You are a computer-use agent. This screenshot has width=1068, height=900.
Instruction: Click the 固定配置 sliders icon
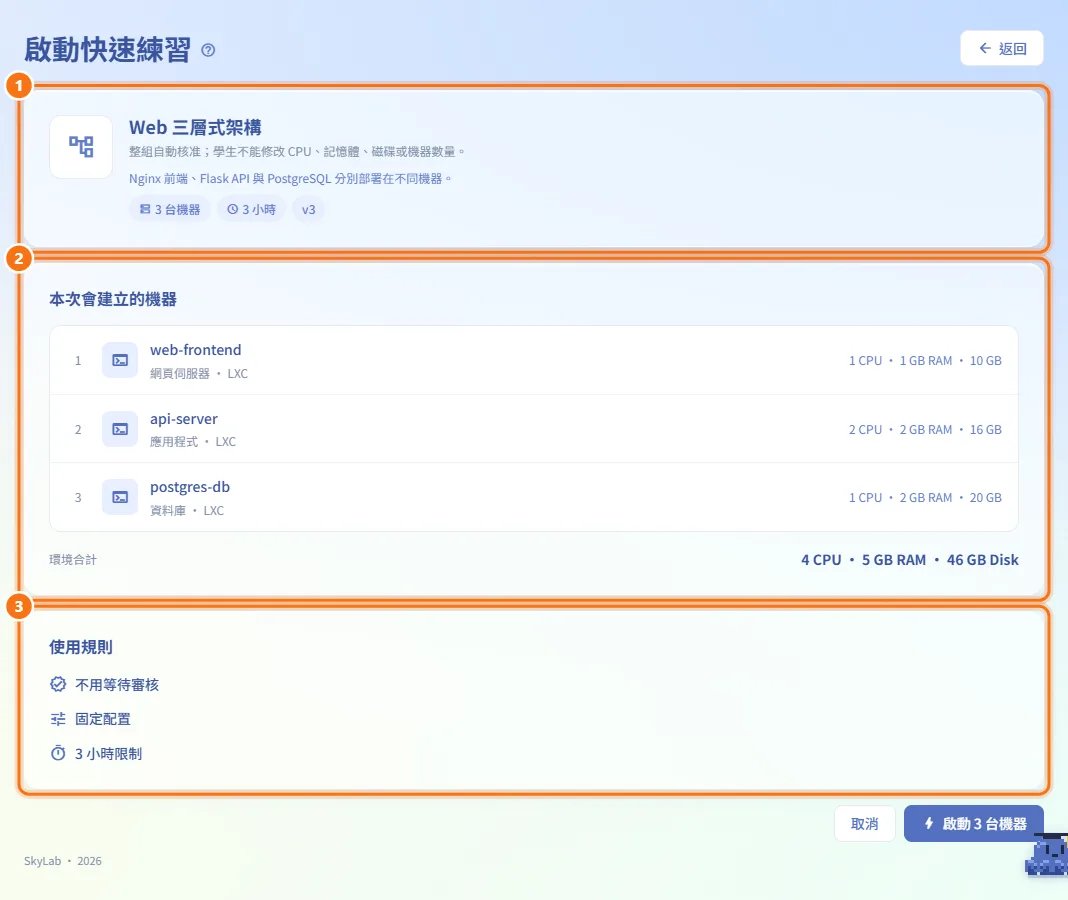pyautogui.click(x=59, y=719)
